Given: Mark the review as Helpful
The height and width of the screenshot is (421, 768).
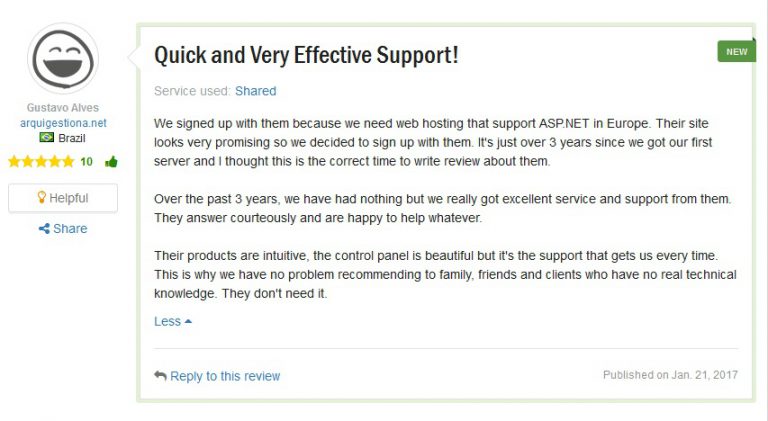Looking at the screenshot, I should click(x=62, y=198).
